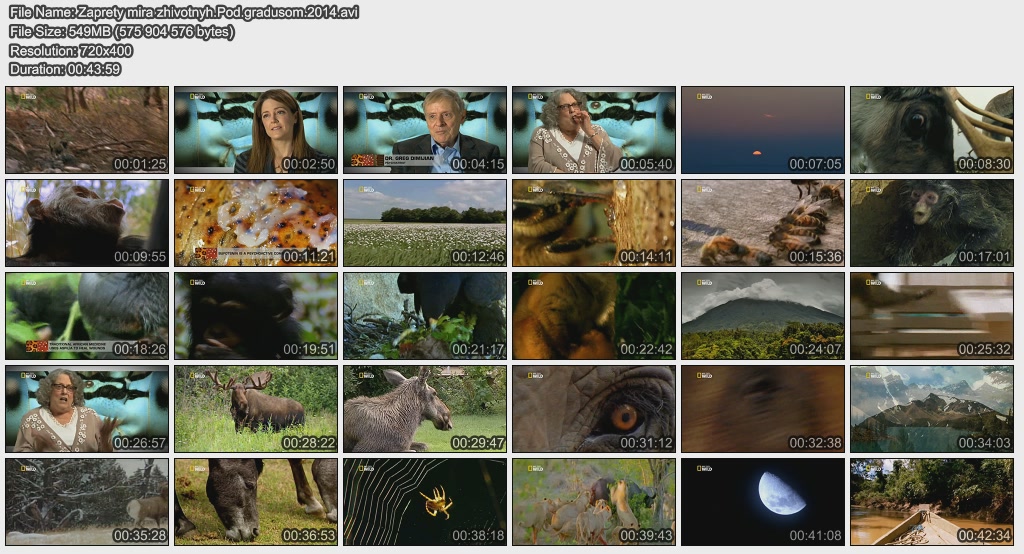The height and width of the screenshot is (554, 1024).
Task: Click the long-haired woman frame at 00:02:50
Action: (x=256, y=129)
